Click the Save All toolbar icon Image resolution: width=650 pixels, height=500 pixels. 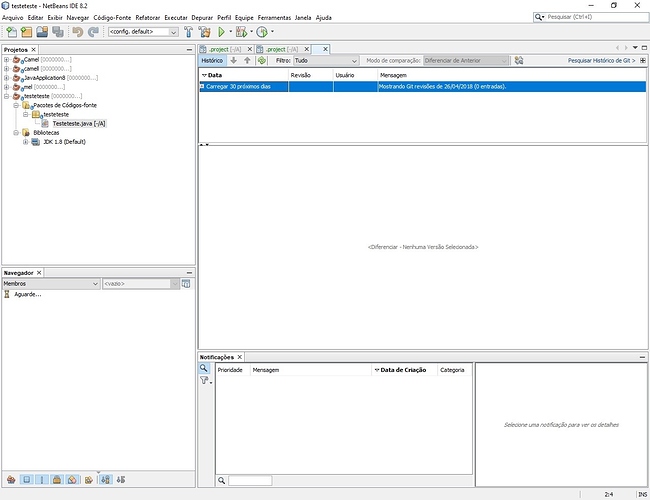[x=58, y=32]
